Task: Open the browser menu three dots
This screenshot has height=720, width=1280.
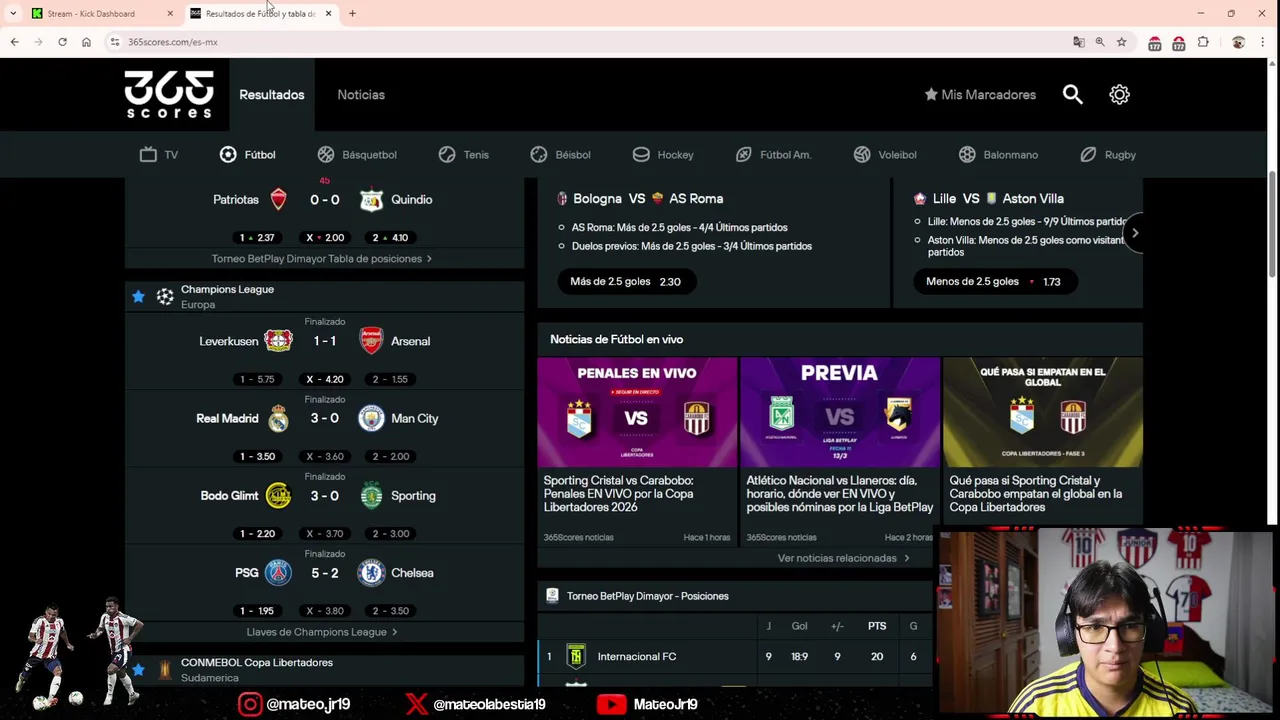Action: (1264, 42)
